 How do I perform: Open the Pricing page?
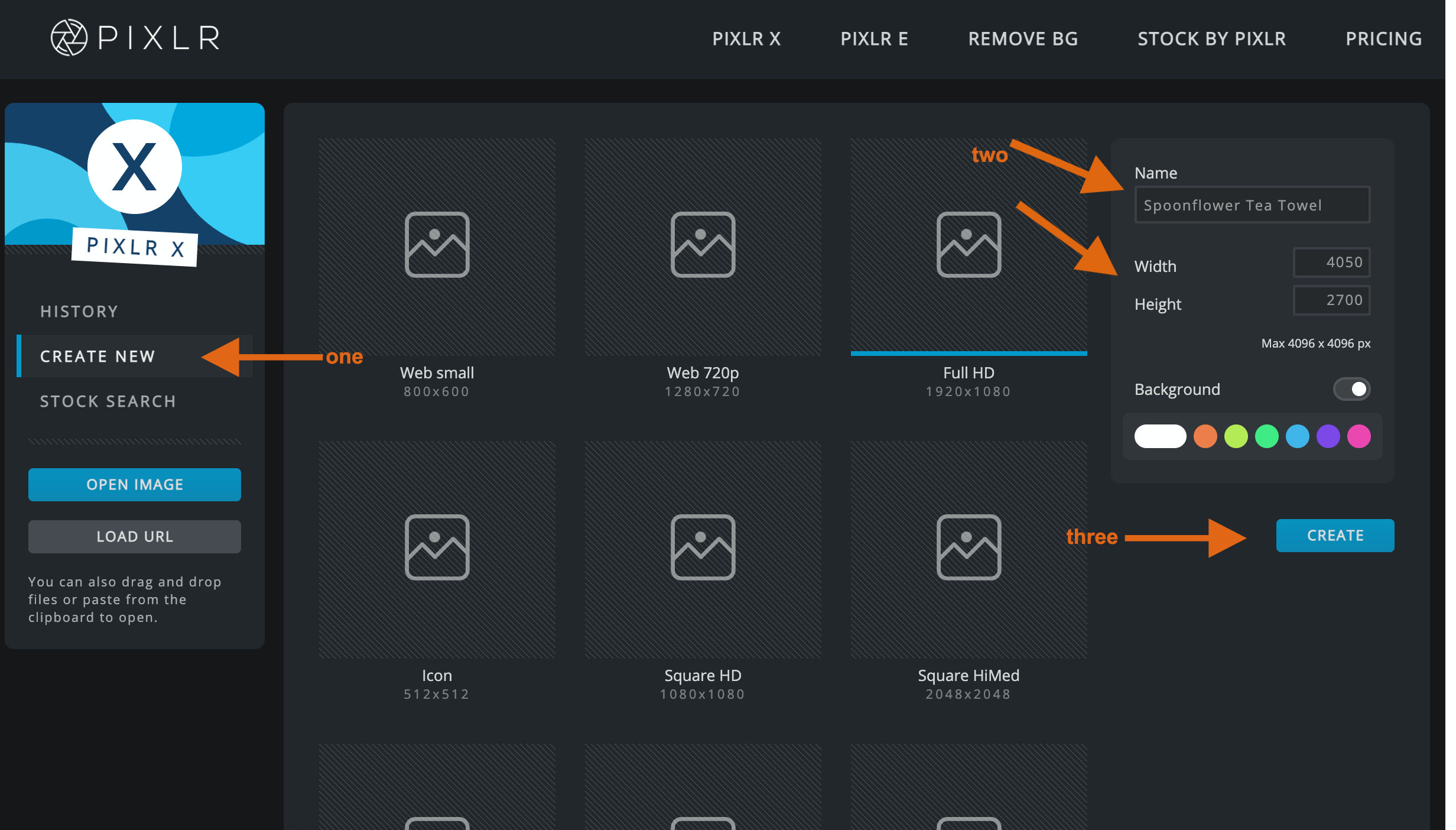(x=1383, y=39)
